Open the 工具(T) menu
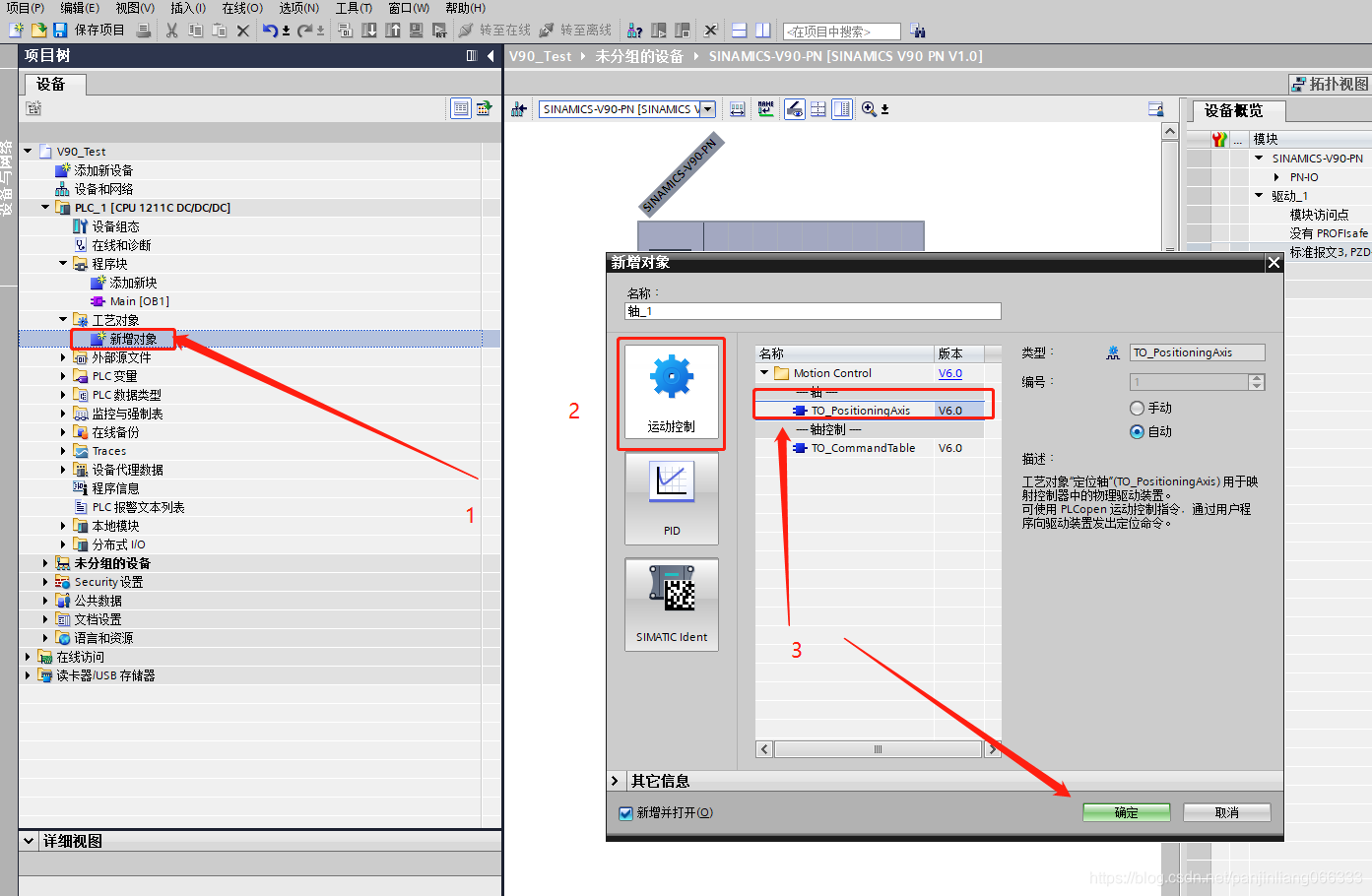Viewport: 1372px width, 896px height. pyautogui.click(x=354, y=8)
